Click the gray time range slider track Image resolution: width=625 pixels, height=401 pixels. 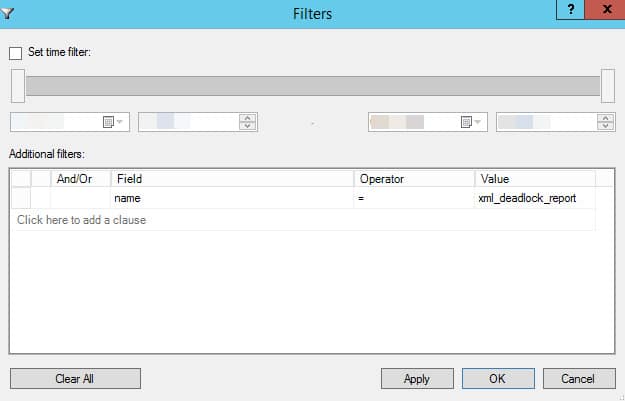(313, 86)
